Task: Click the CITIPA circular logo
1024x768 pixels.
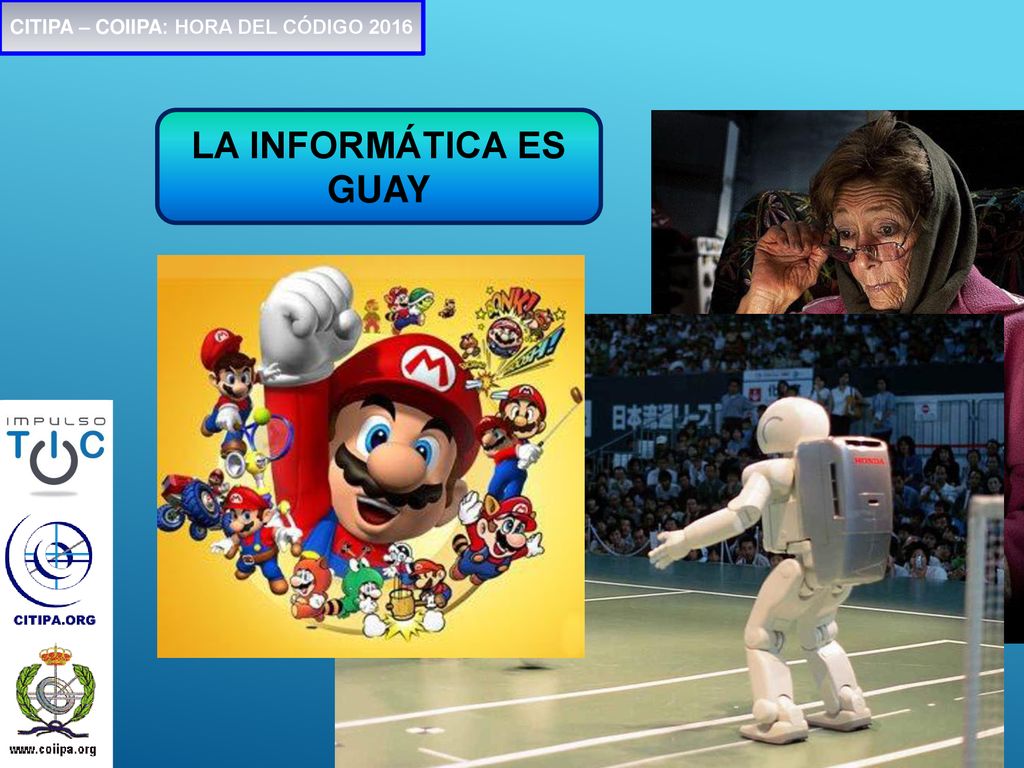Action: (50, 560)
